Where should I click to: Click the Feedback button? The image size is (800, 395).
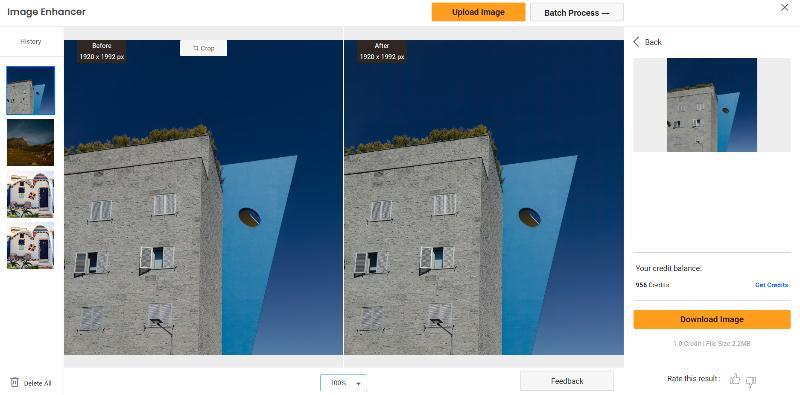567,381
